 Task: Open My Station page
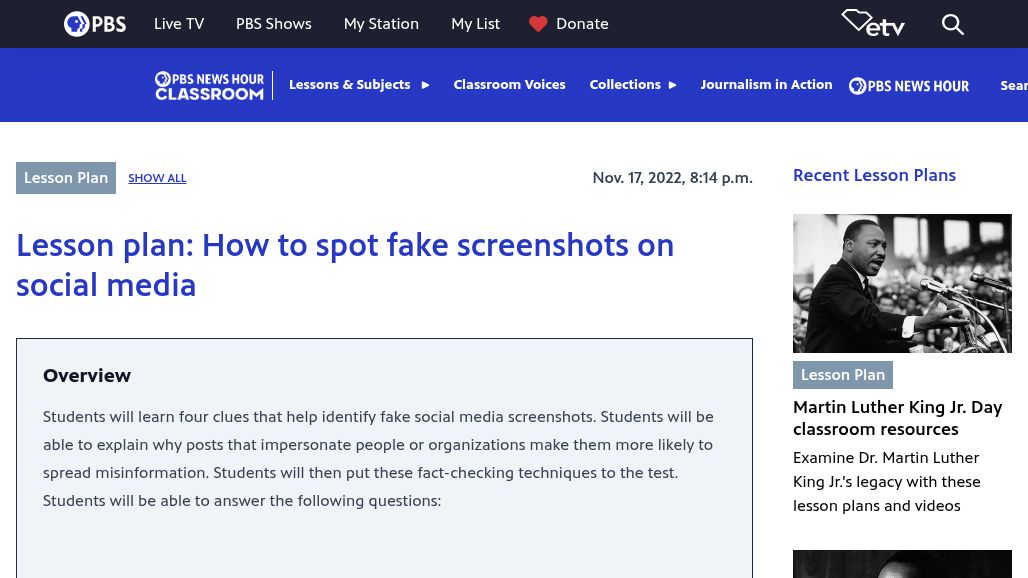(381, 24)
